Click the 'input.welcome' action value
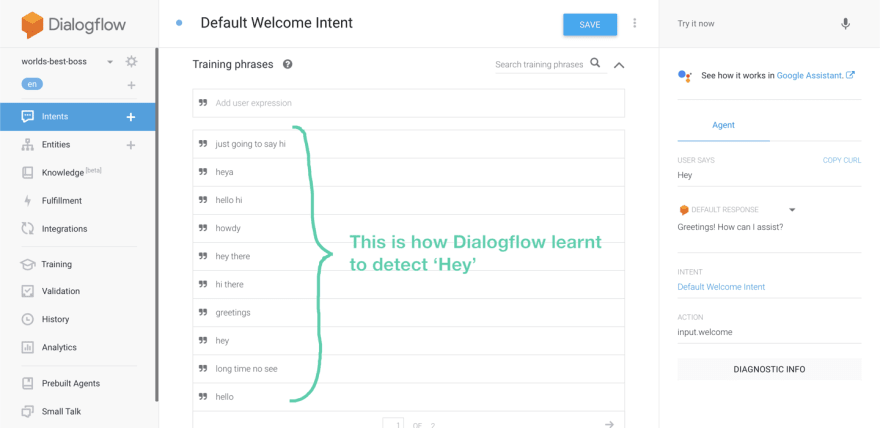 click(705, 332)
